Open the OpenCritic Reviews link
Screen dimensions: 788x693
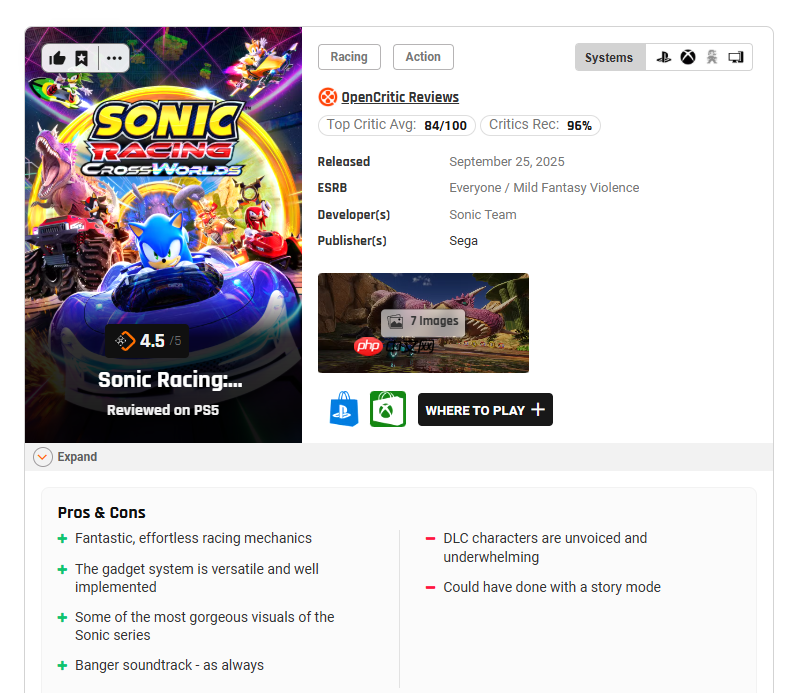(x=400, y=97)
